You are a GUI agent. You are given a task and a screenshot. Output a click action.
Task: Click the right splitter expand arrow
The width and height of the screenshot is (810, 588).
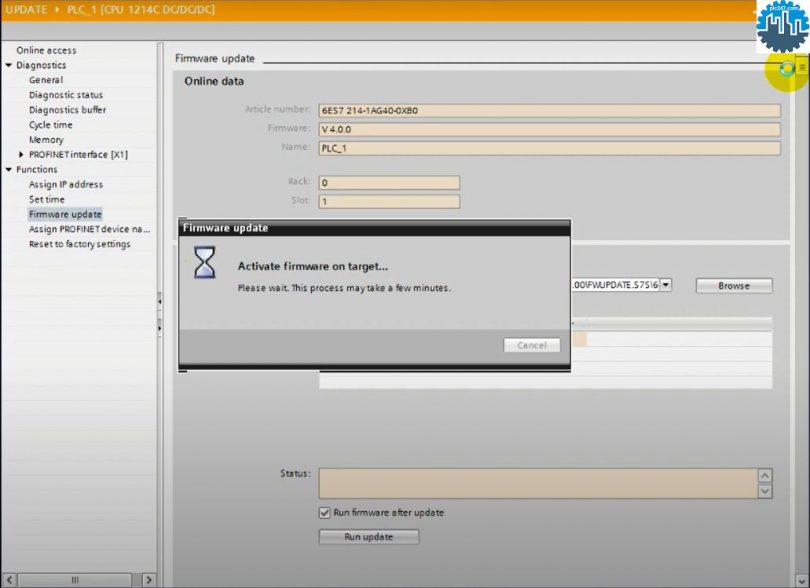point(160,327)
